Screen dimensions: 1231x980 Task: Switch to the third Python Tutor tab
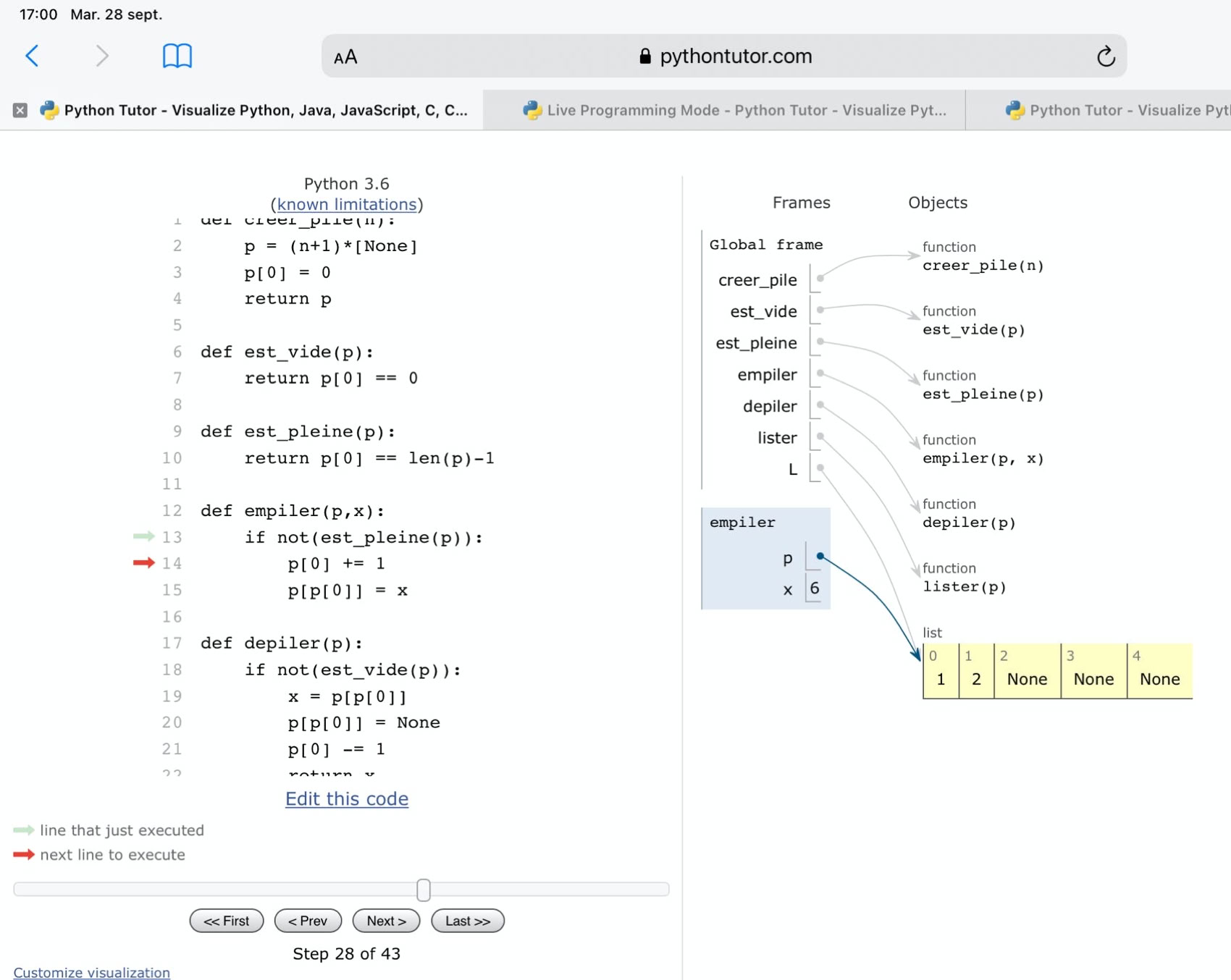[x=1115, y=110]
